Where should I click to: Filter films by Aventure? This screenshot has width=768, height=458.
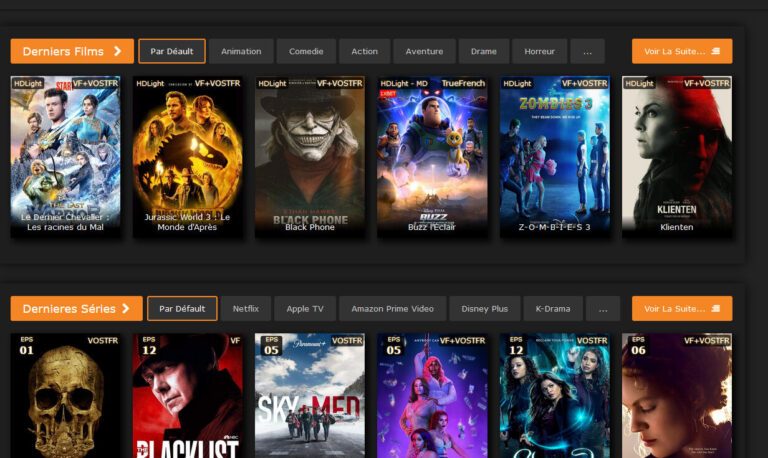(x=424, y=51)
